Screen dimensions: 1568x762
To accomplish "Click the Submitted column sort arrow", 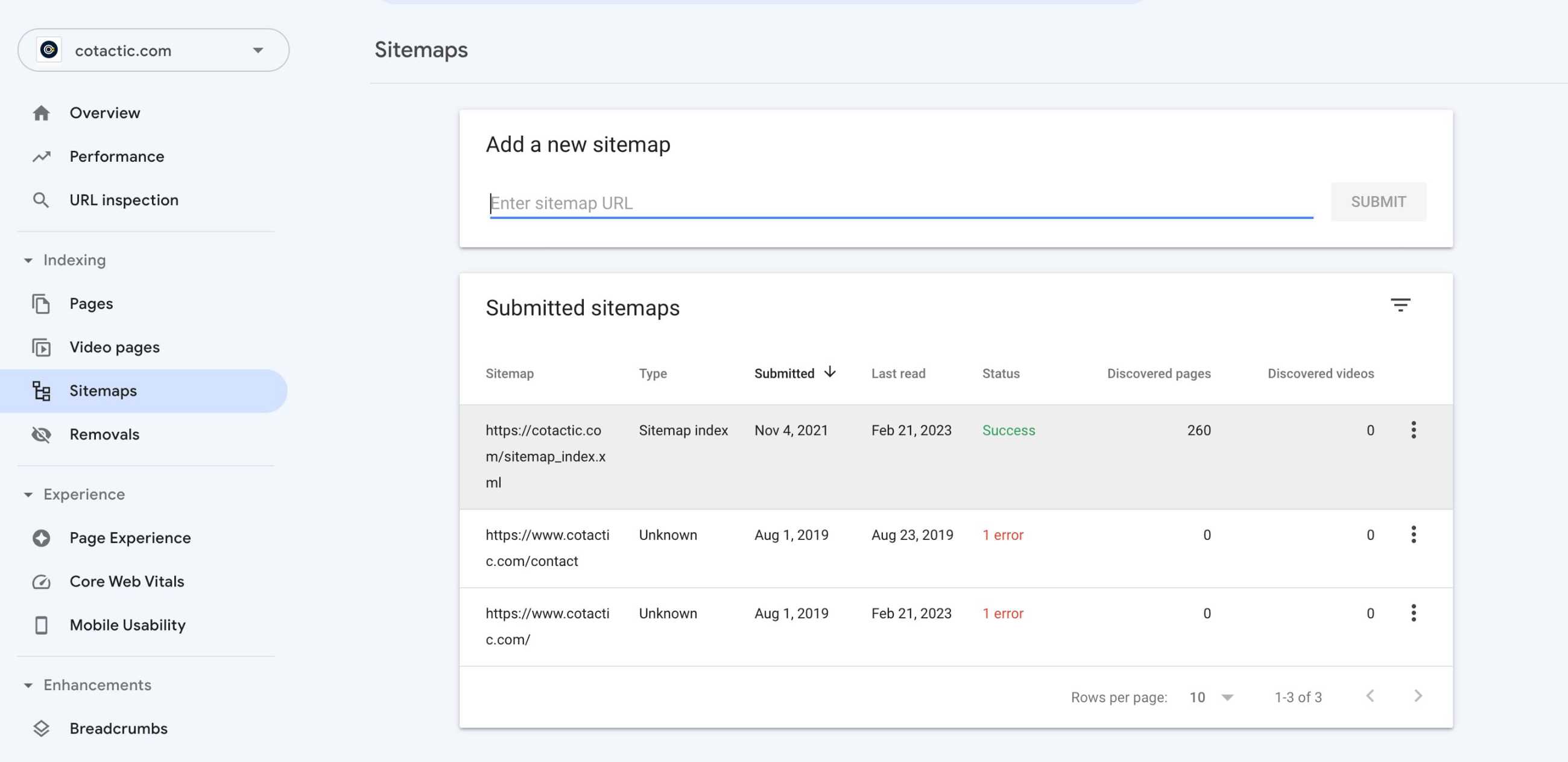I will click(830, 372).
